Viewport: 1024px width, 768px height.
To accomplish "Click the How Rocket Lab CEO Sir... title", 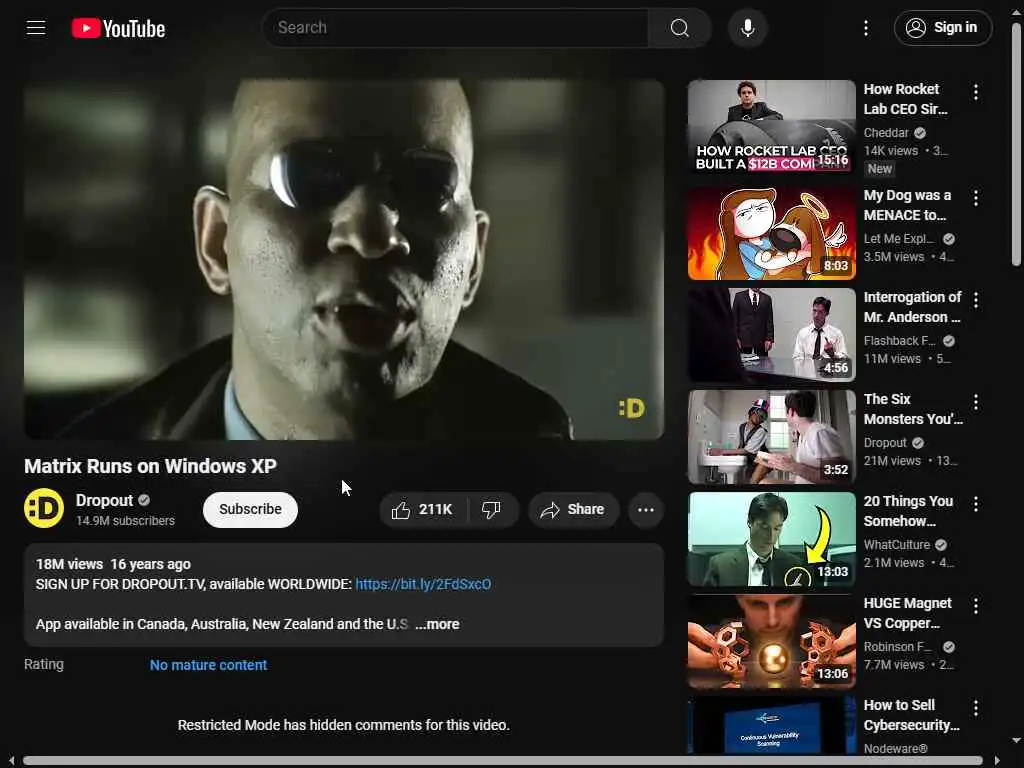I will [905, 99].
